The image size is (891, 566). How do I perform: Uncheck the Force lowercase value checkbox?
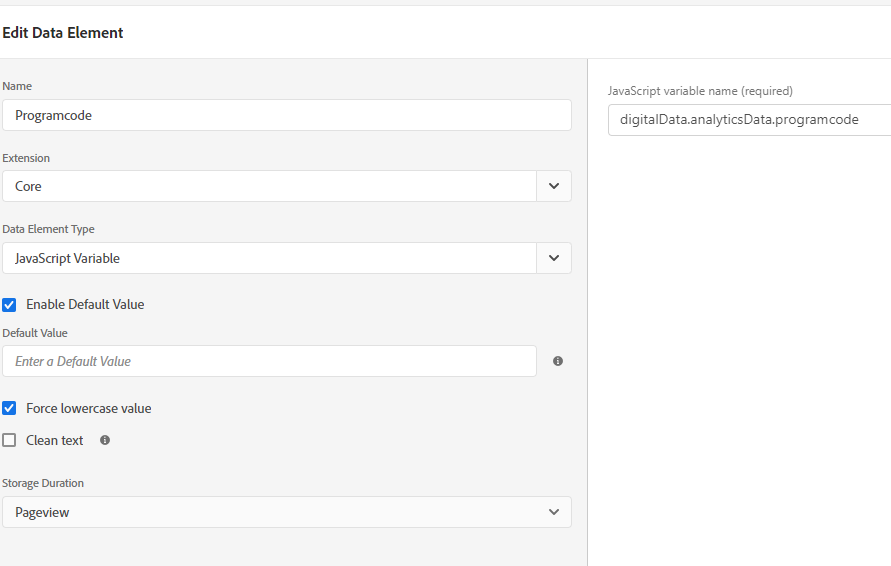point(10,408)
